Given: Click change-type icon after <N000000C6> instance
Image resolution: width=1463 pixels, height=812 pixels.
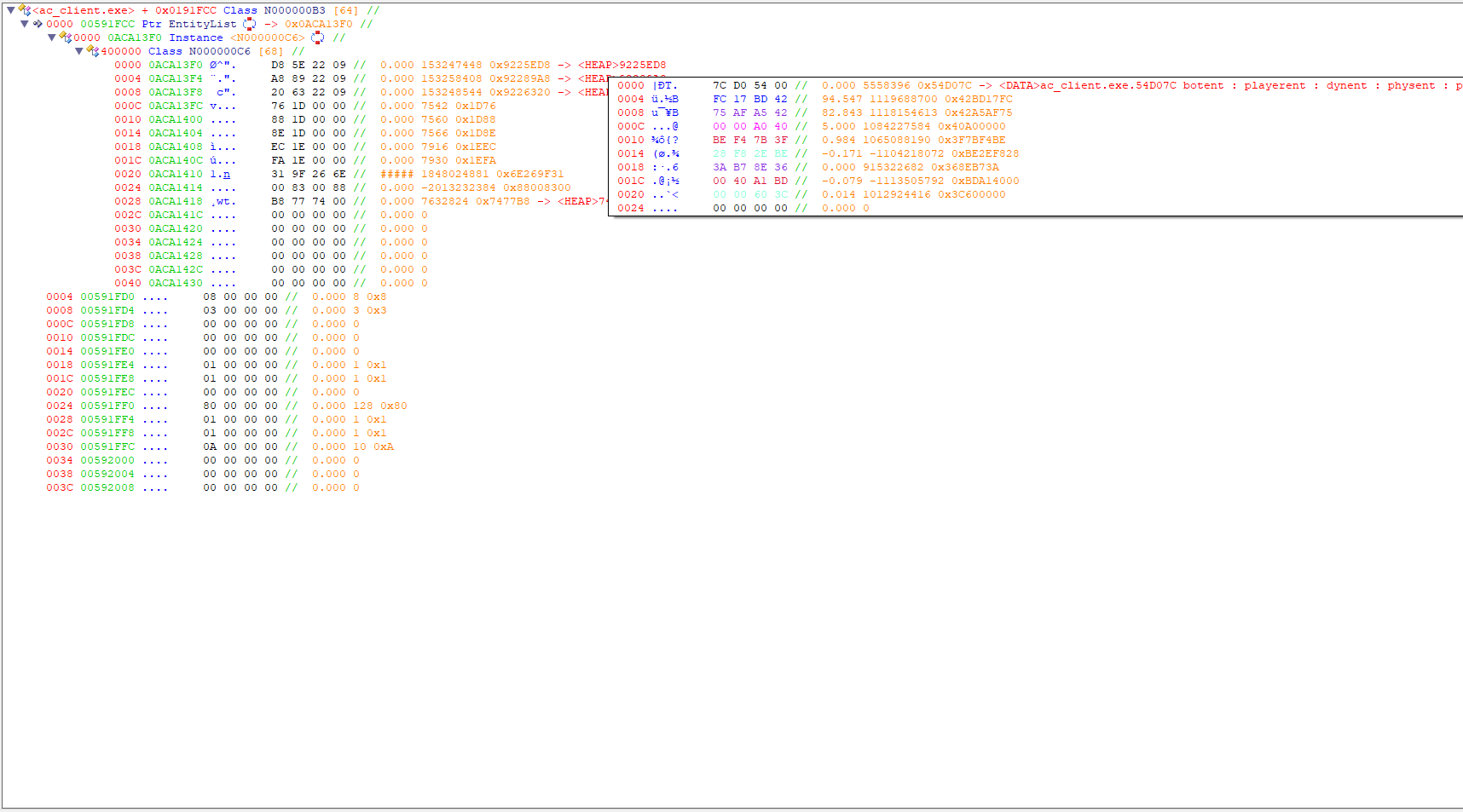Looking at the screenshot, I should coord(317,37).
